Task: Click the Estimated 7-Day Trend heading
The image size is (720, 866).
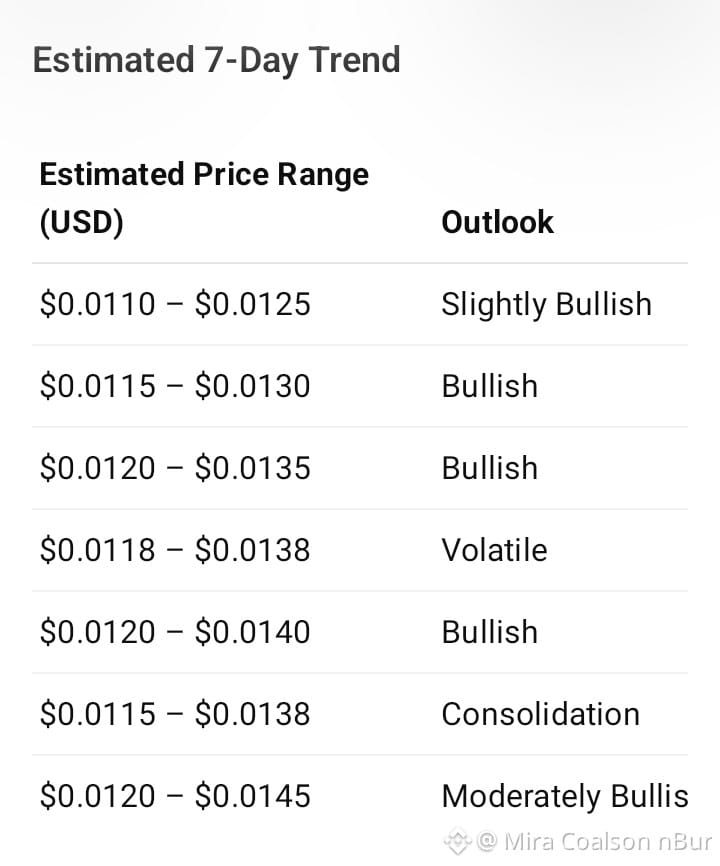Action: click(x=216, y=60)
